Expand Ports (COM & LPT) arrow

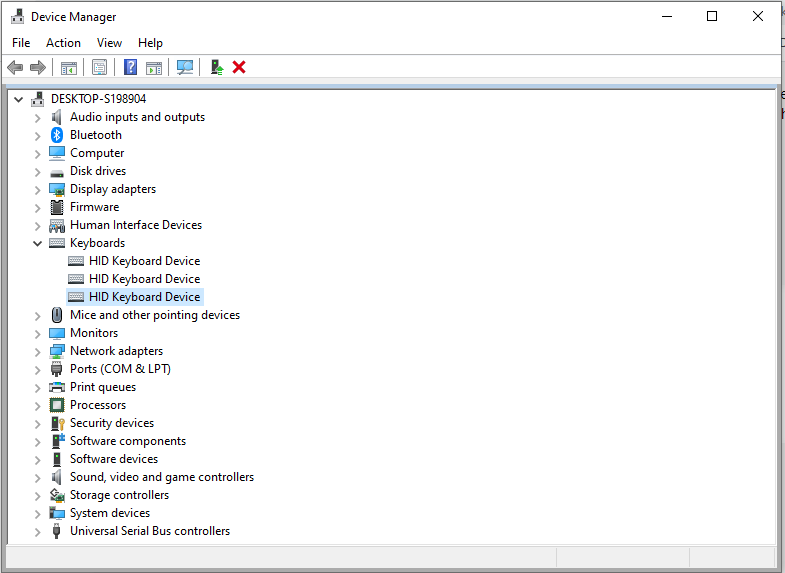[x=37, y=370]
